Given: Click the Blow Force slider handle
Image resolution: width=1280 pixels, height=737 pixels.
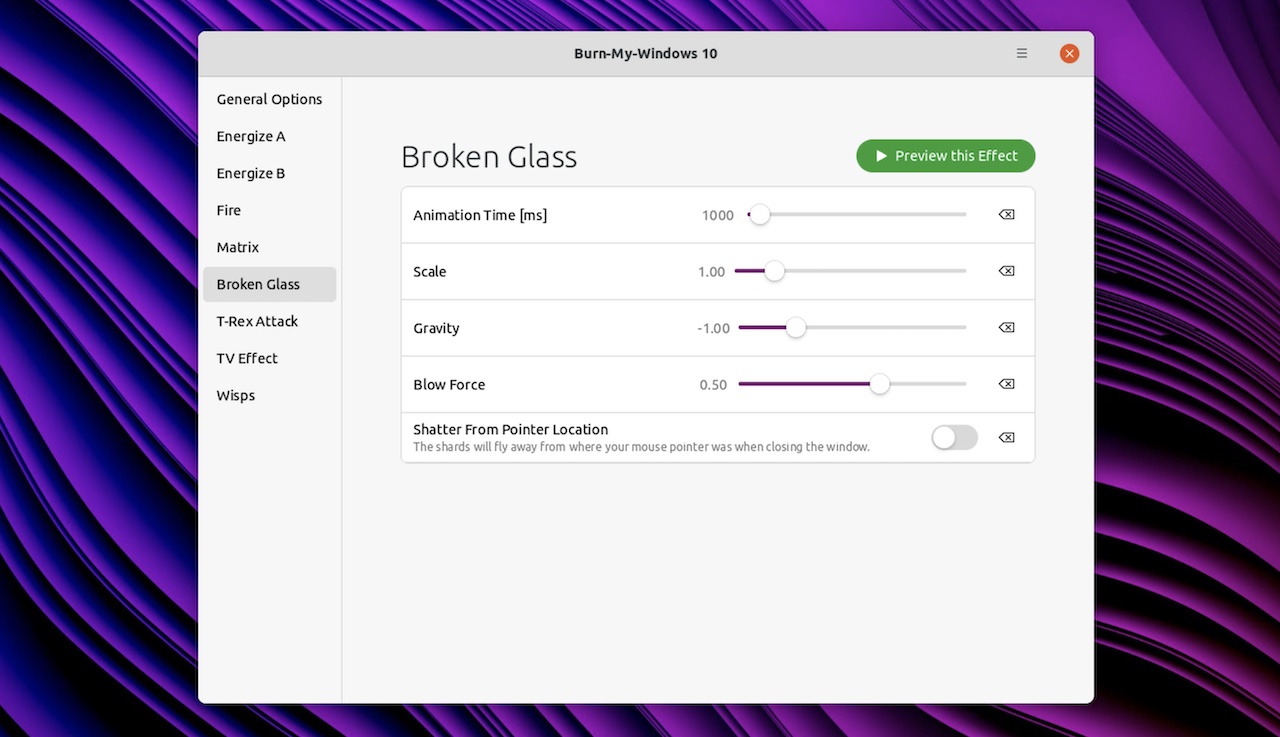Looking at the screenshot, I should [x=880, y=383].
